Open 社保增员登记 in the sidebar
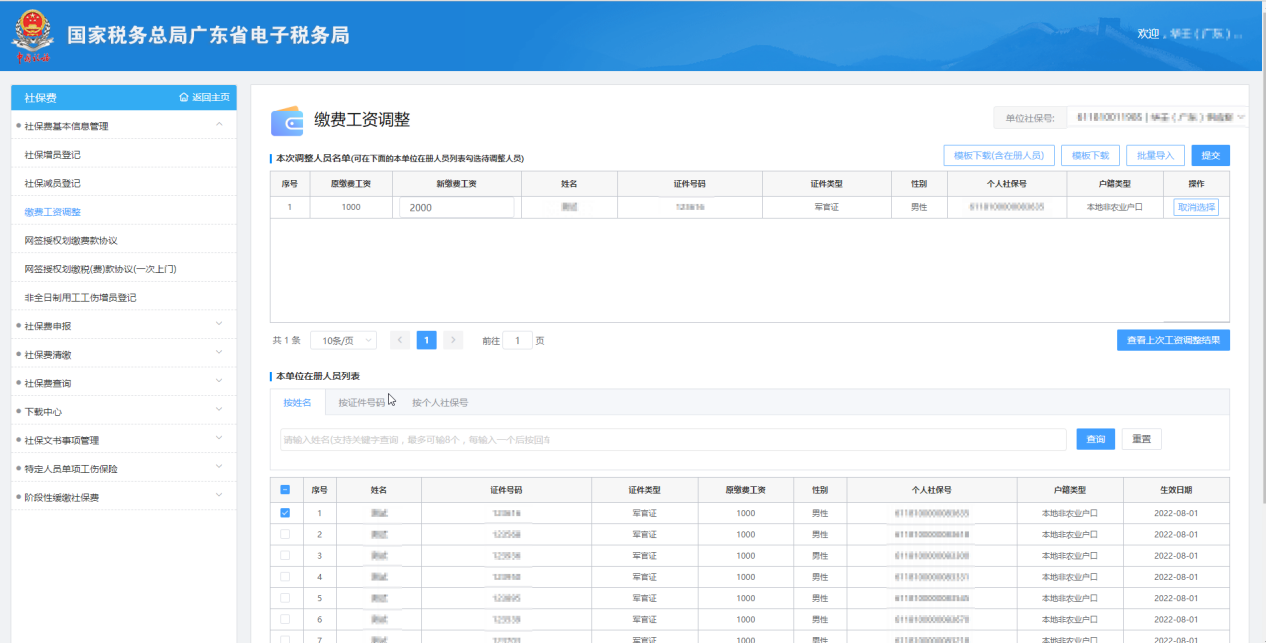Image resolution: width=1266 pixels, height=643 pixels. click(x=52, y=155)
